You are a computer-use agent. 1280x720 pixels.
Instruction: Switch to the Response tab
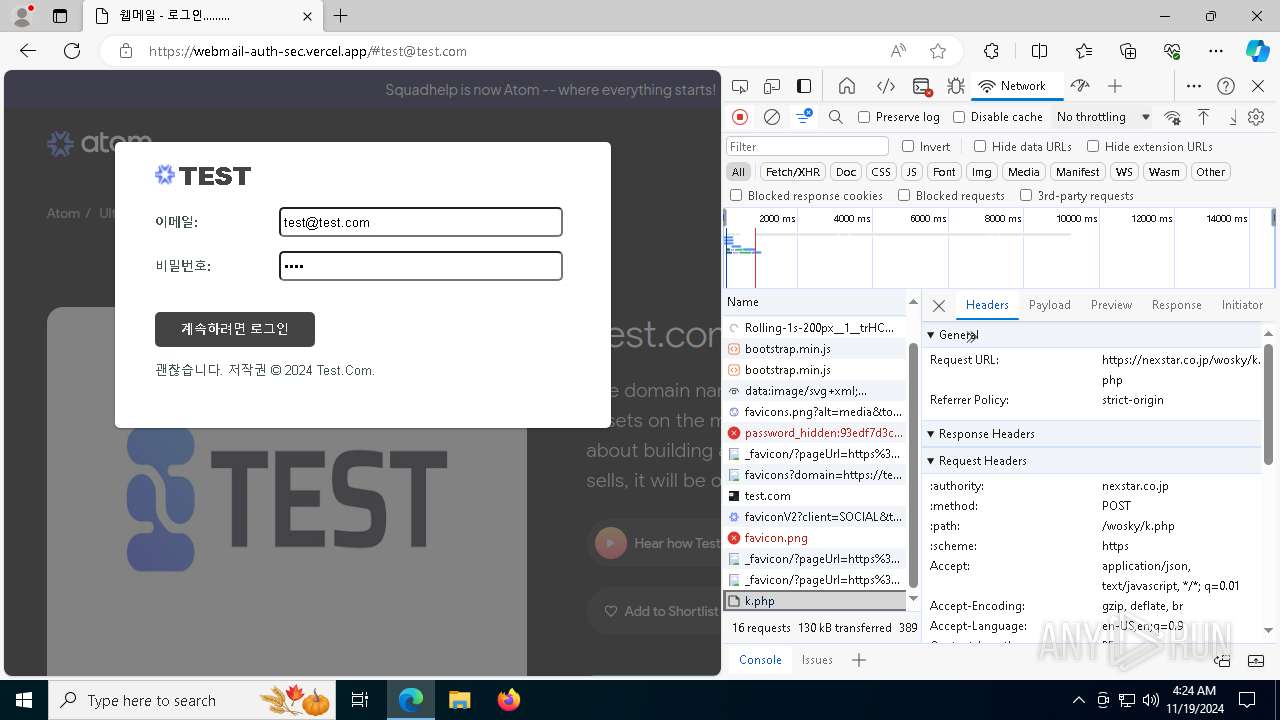pyautogui.click(x=1177, y=305)
